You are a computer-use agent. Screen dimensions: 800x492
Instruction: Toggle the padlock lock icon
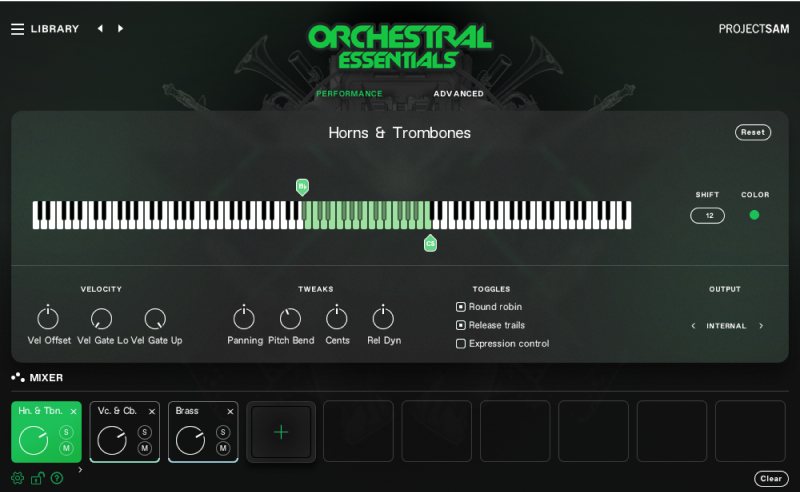click(x=37, y=478)
